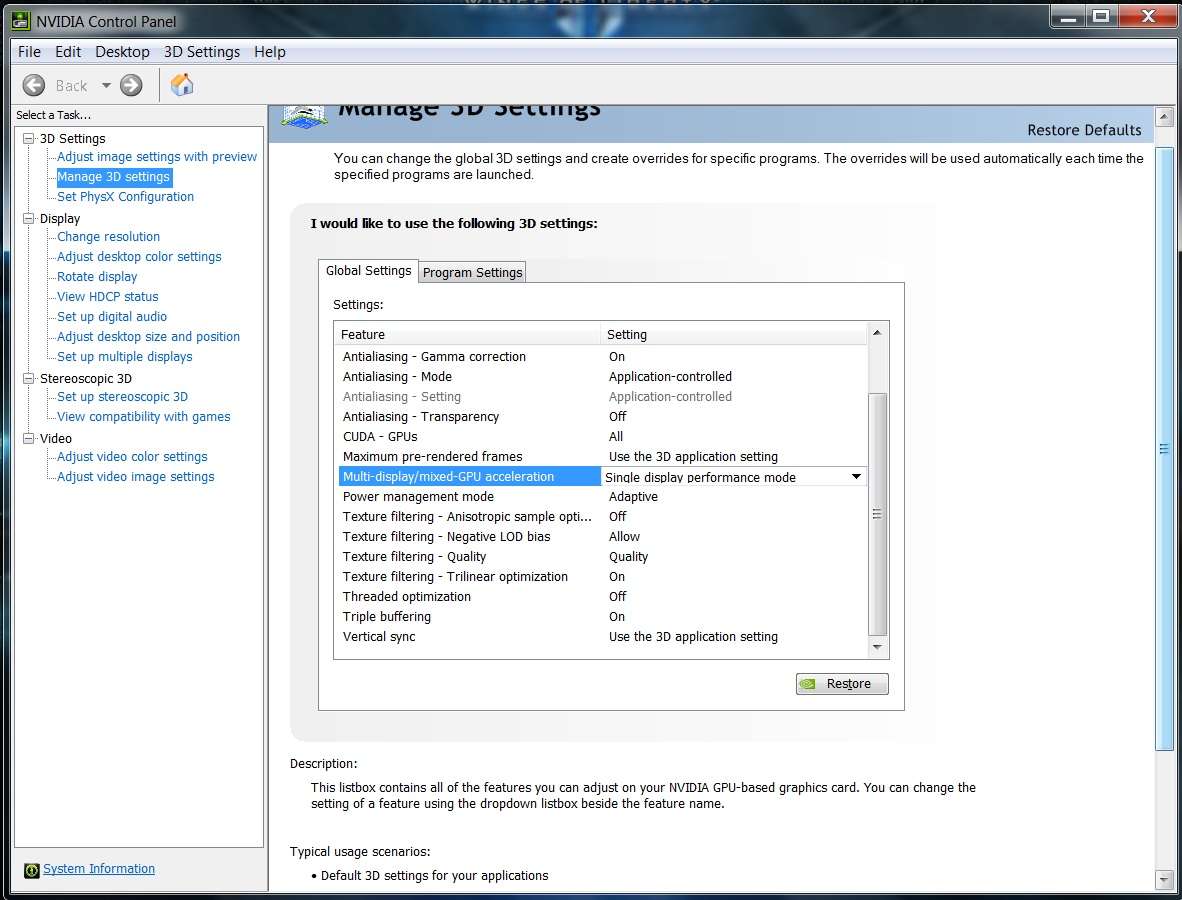The width and height of the screenshot is (1182, 900).
Task: Click the NVIDIA Control Panel title bar icon
Action: tap(21, 20)
